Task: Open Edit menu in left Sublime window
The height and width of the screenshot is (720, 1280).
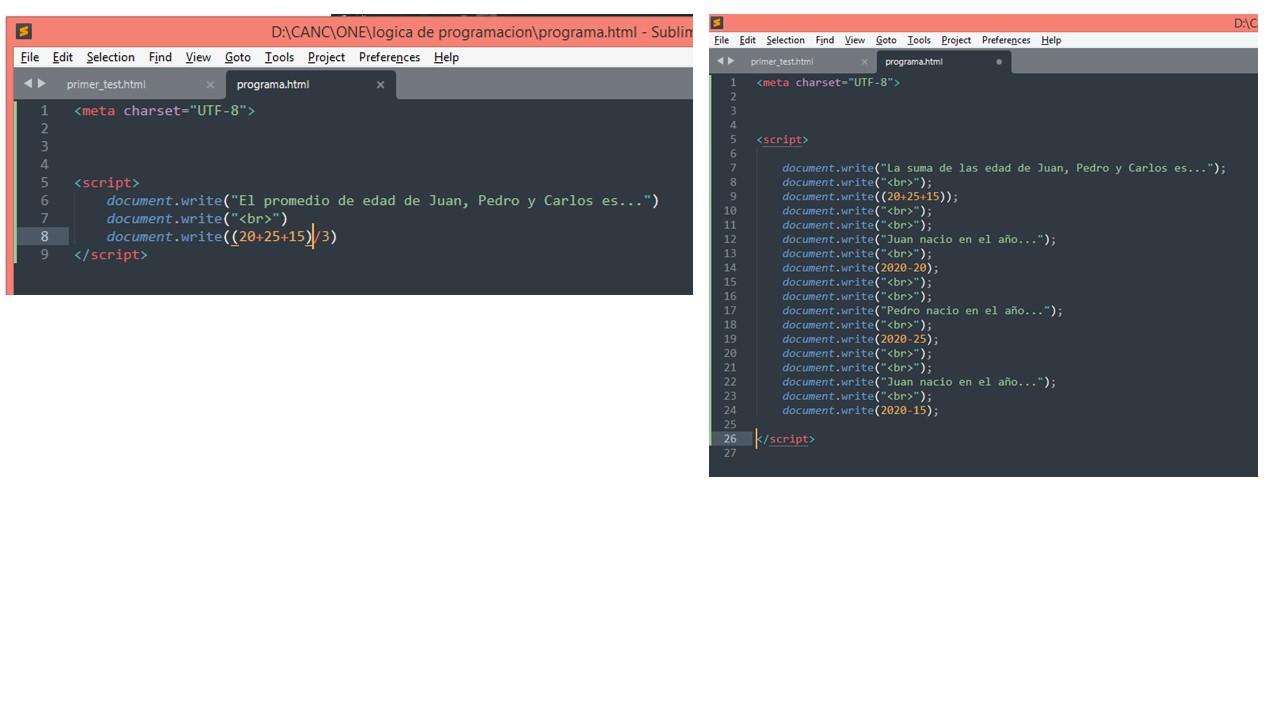Action: click(63, 57)
